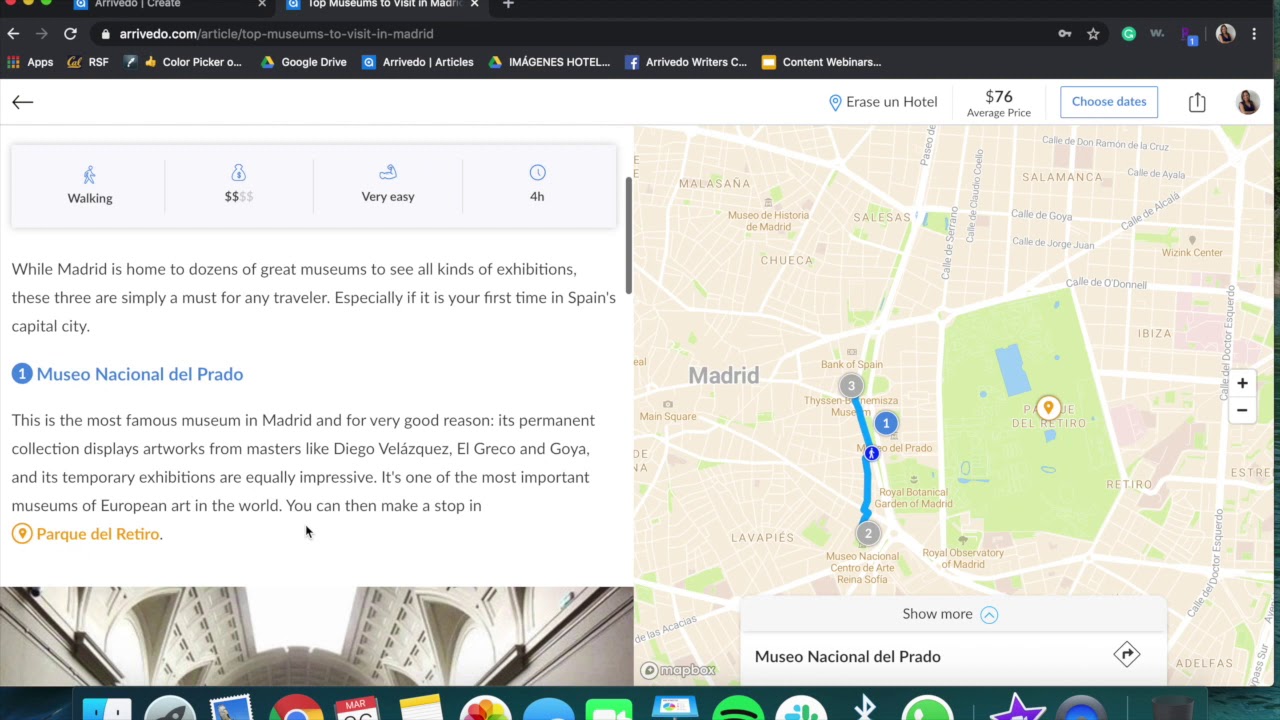Select map marker number 1
This screenshot has width=1280, height=720.
point(885,423)
